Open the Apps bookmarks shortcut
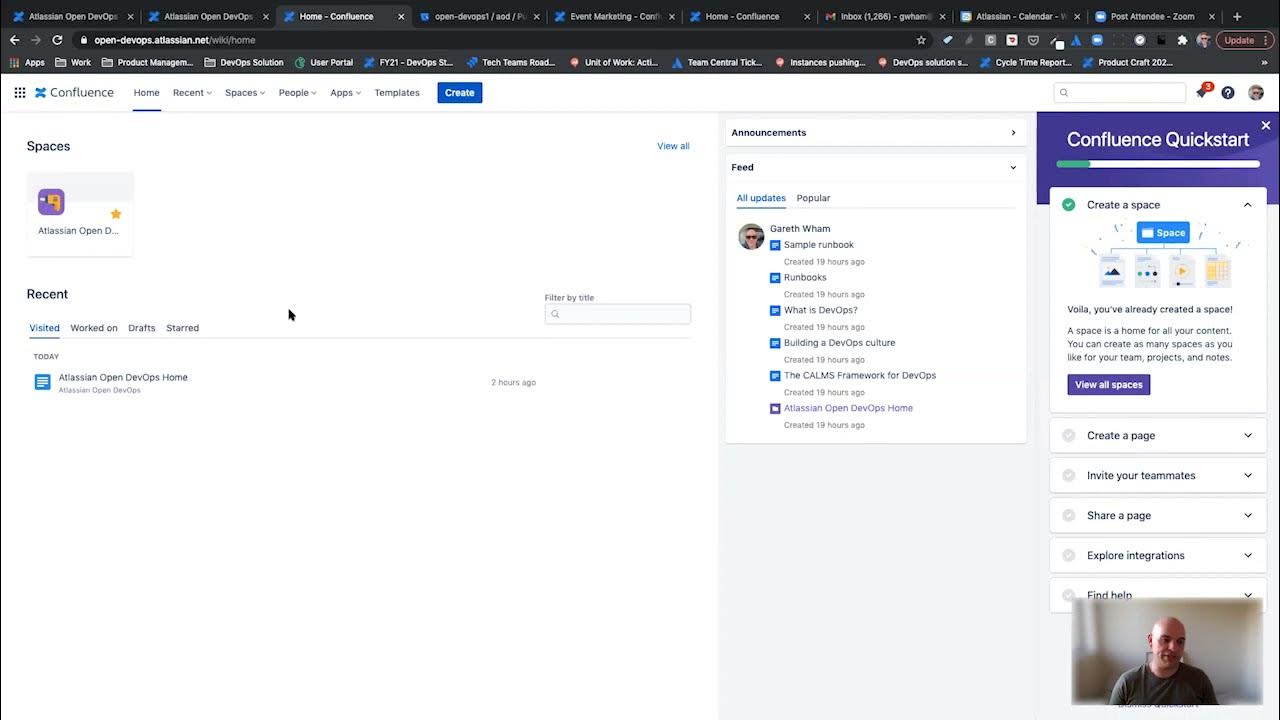 (27, 62)
